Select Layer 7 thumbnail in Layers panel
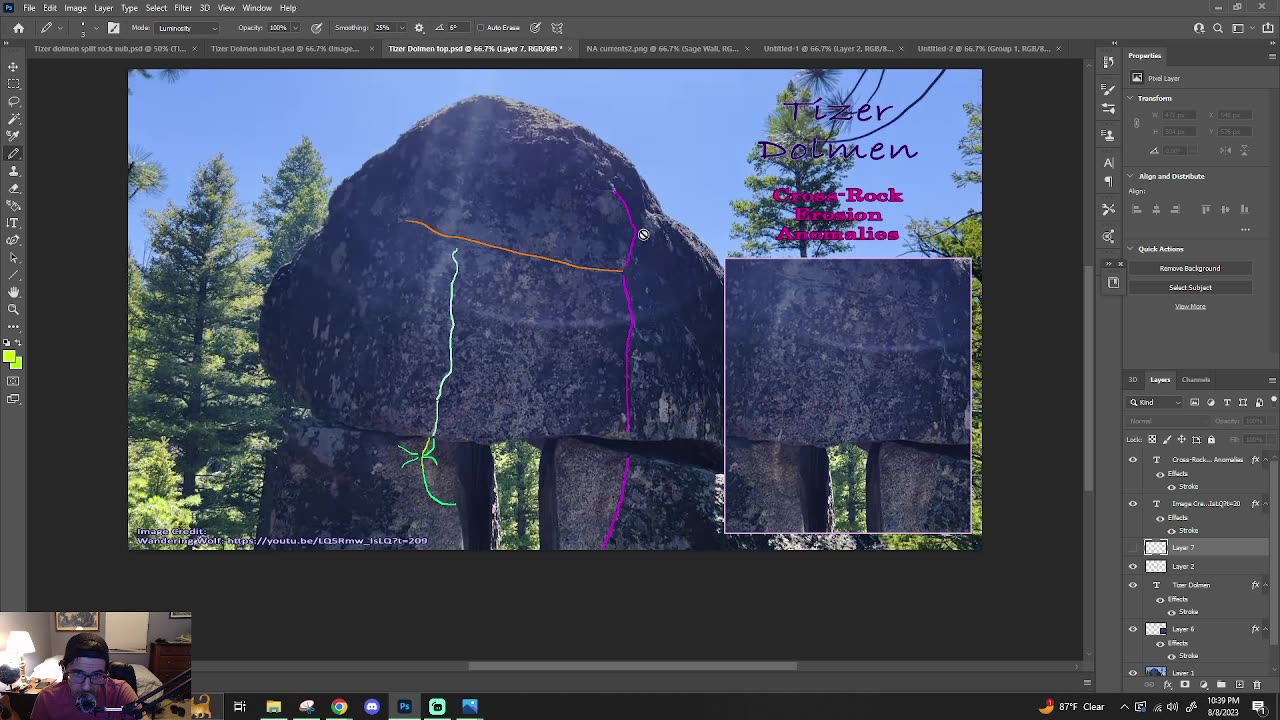The image size is (1280, 720). [1155, 548]
